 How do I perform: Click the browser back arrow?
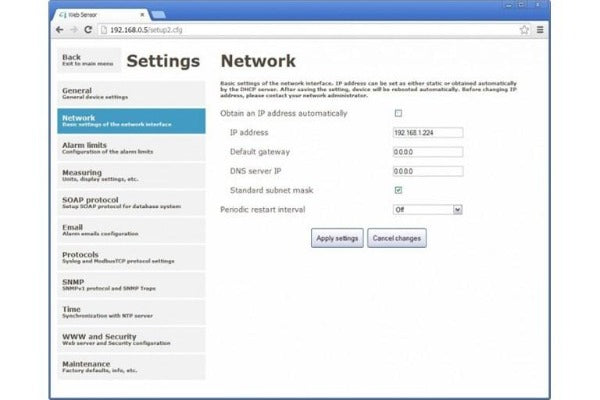59,30
